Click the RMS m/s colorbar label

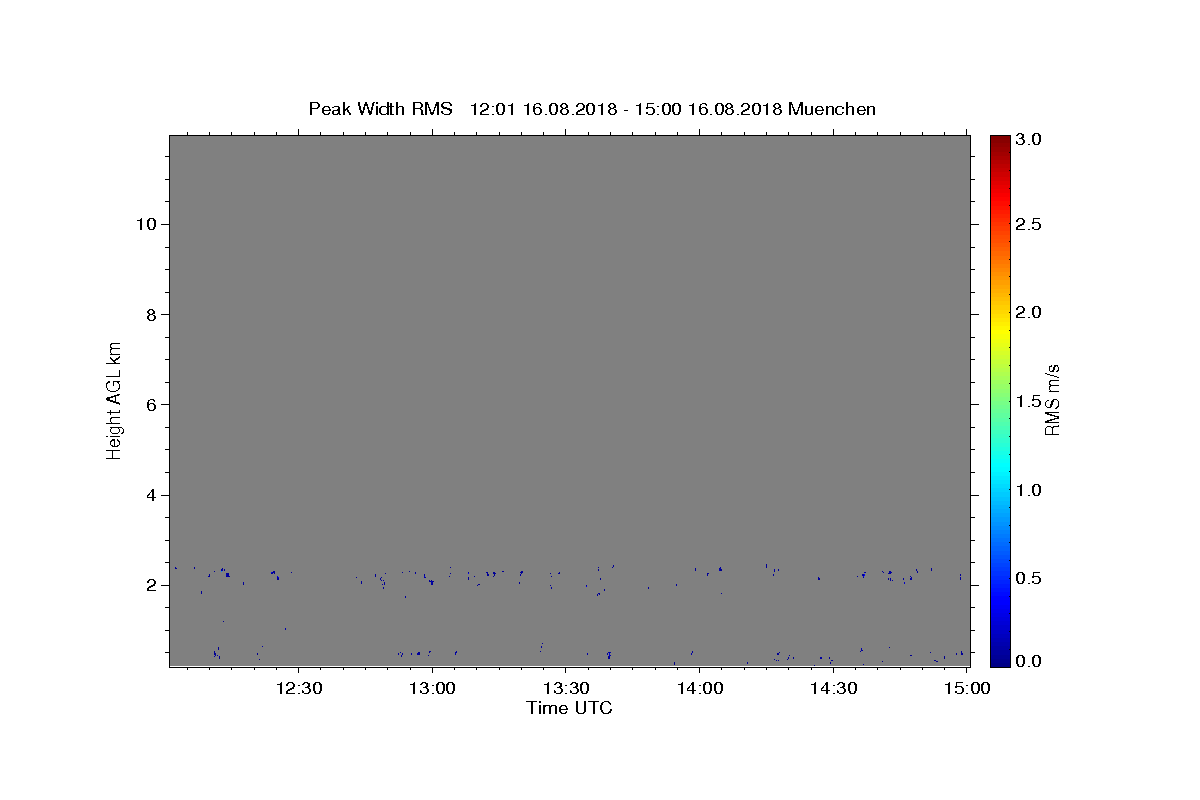(1052, 400)
